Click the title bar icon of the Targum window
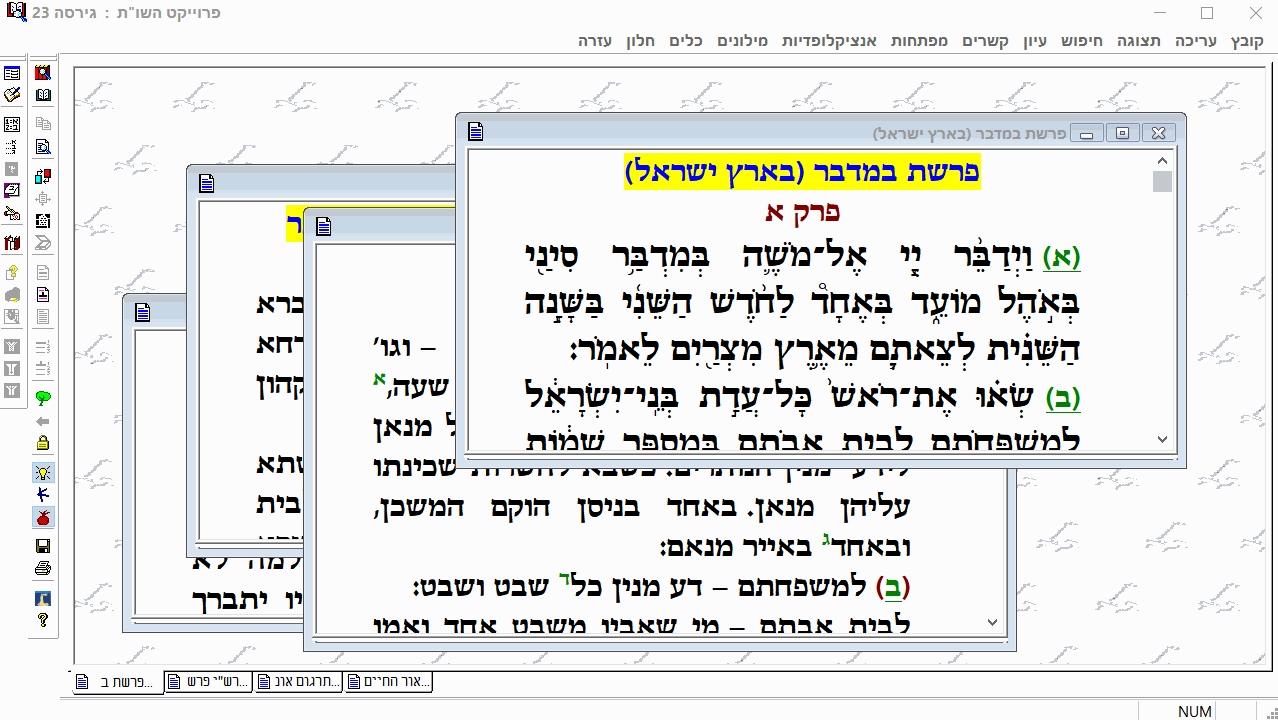The height and width of the screenshot is (720, 1278). (x=206, y=183)
